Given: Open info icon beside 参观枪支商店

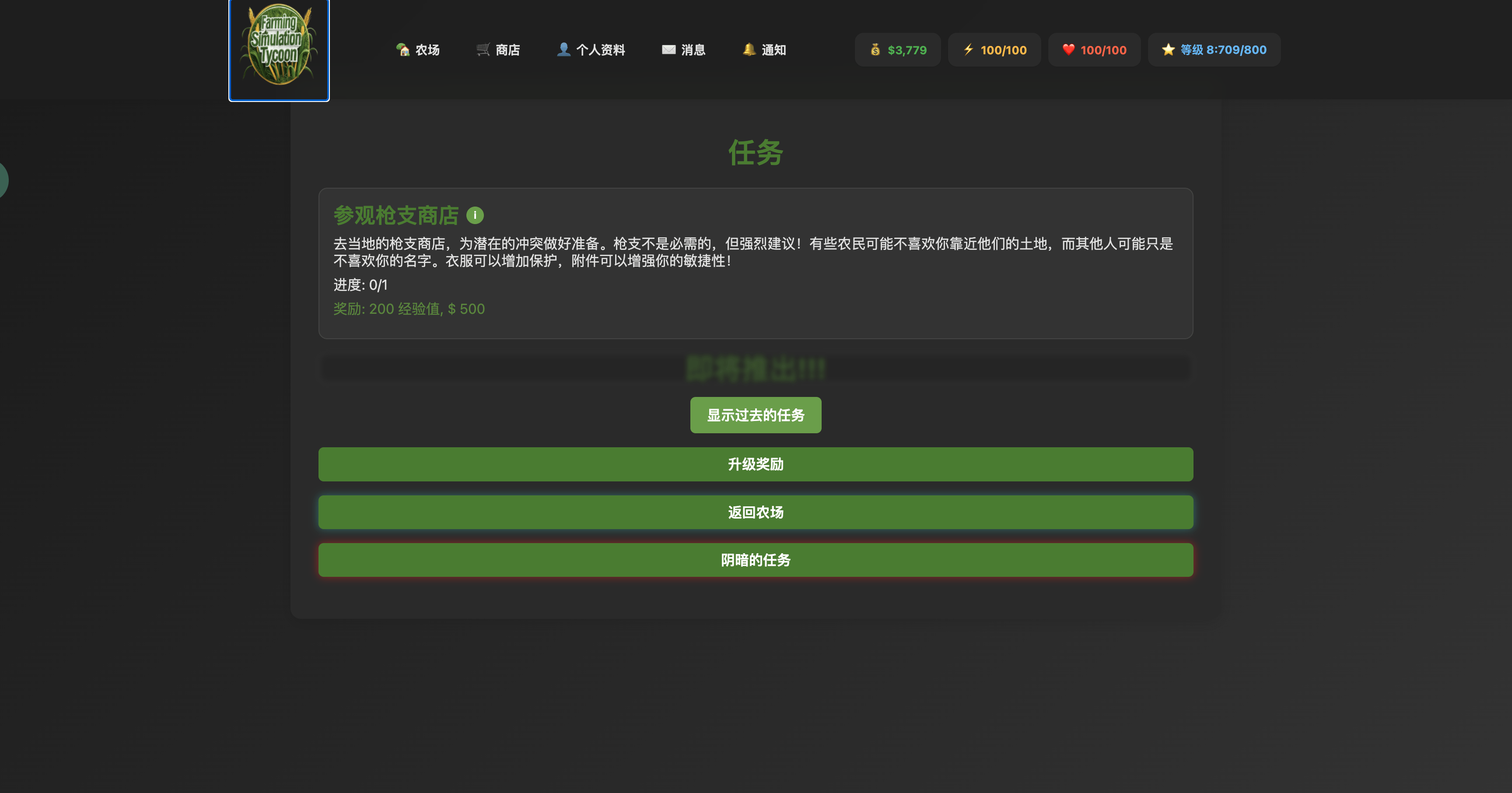Looking at the screenshot, I should click(x=475, y=215).
